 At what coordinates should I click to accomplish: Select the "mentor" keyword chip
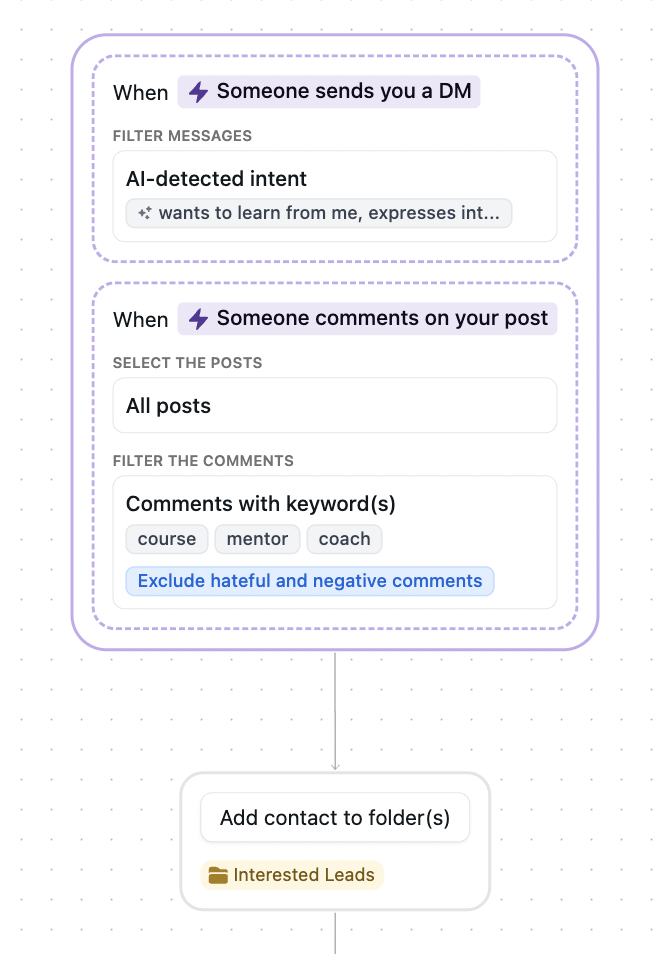click(x=257, y=539)
